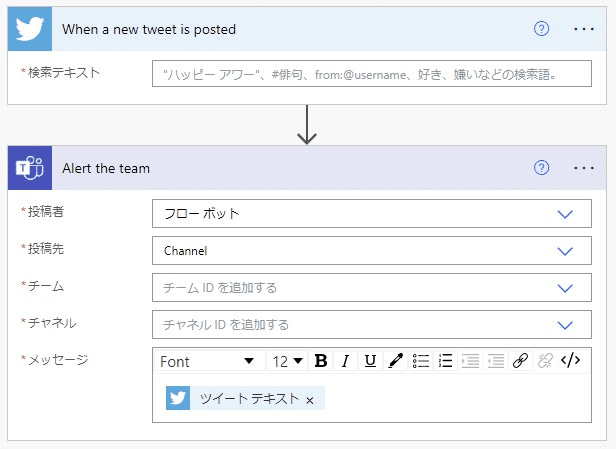Insert a numbered list in the message
The width and height of the screenshot is (616, 449).
[445, 361]
